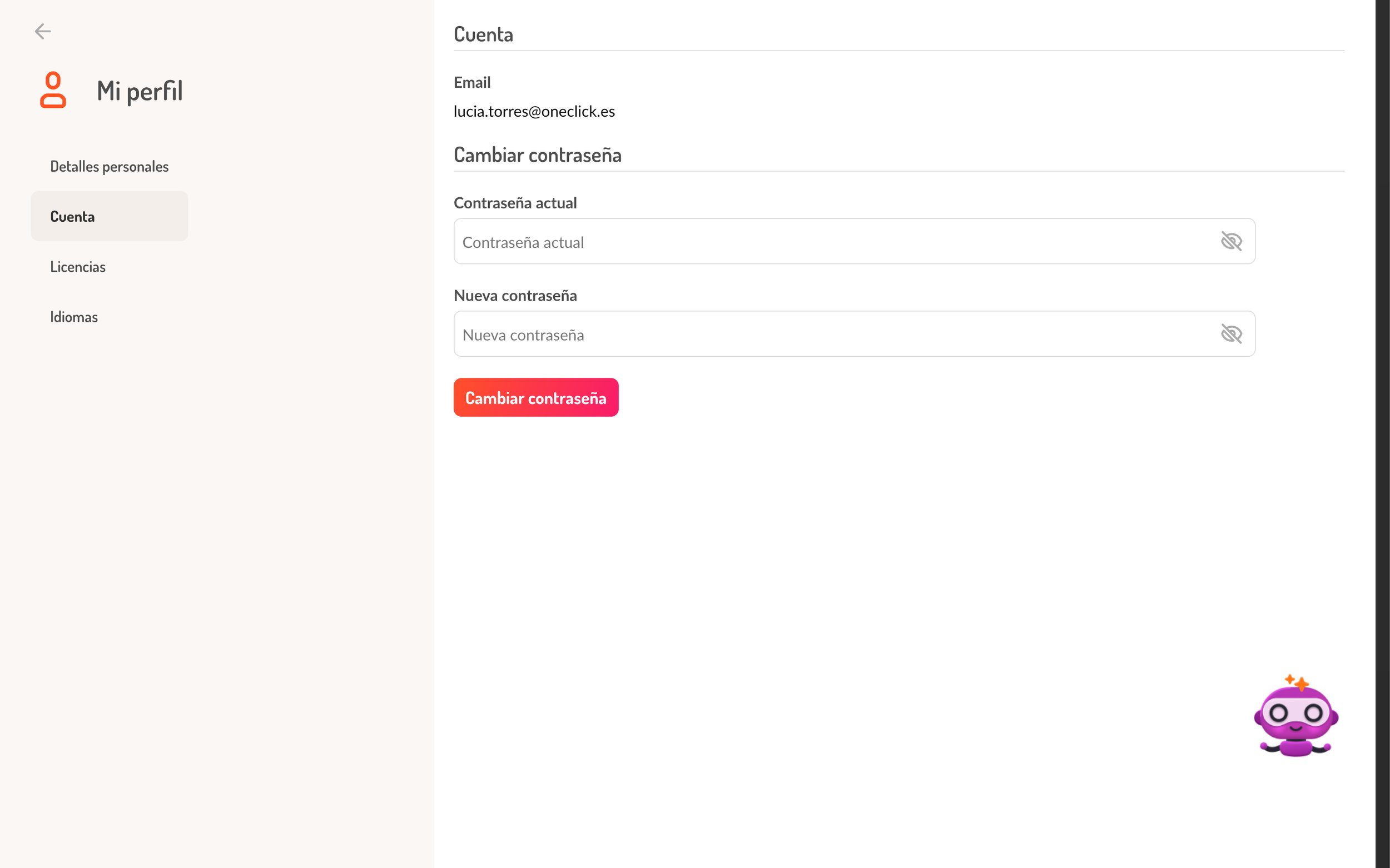
Task: Focus the Nueva contraseña input field
Action: [854, 333]
